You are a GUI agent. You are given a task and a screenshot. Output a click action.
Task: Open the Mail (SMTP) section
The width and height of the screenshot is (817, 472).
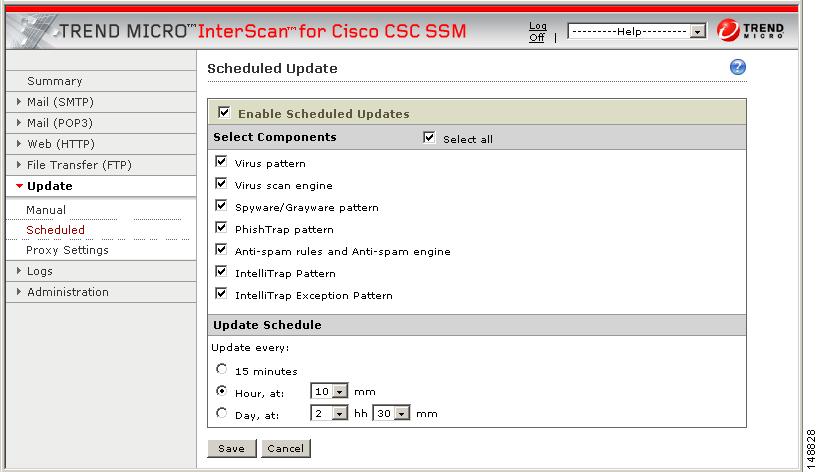point(60,102)
